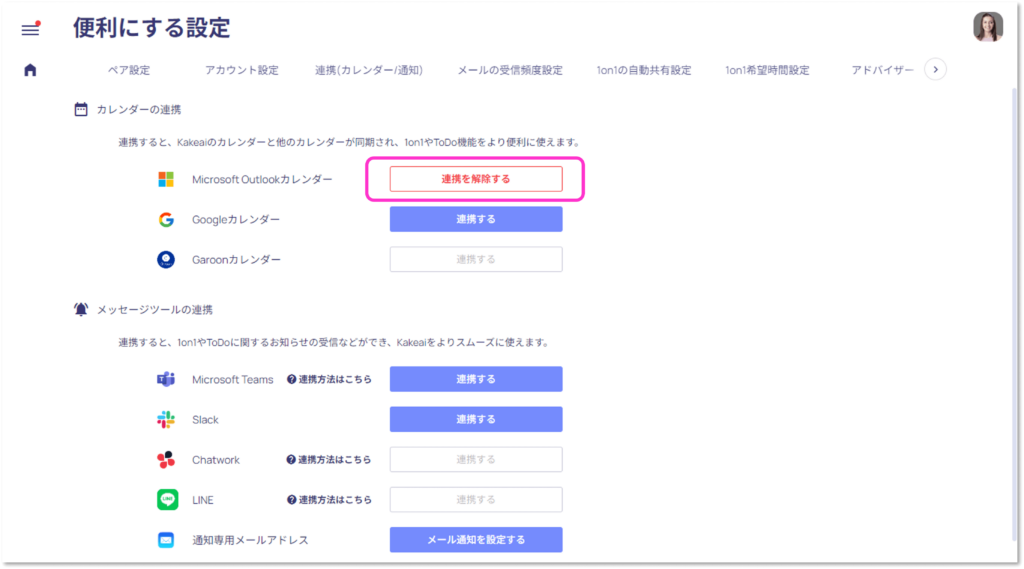Click the mail envelope icon for 通知専用メールアドレス

click(x=166, y=540)
